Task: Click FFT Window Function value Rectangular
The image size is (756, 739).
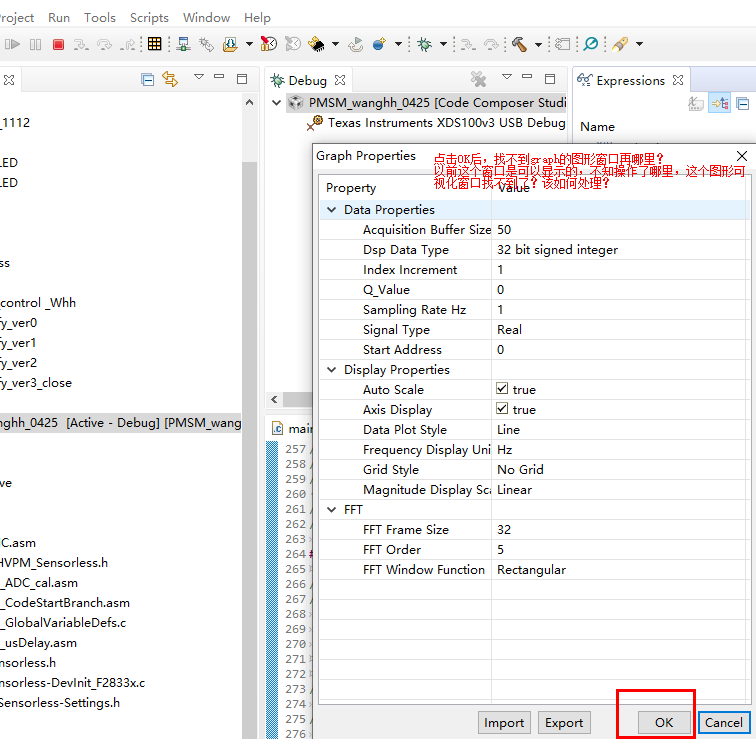Action: [619, 570]
